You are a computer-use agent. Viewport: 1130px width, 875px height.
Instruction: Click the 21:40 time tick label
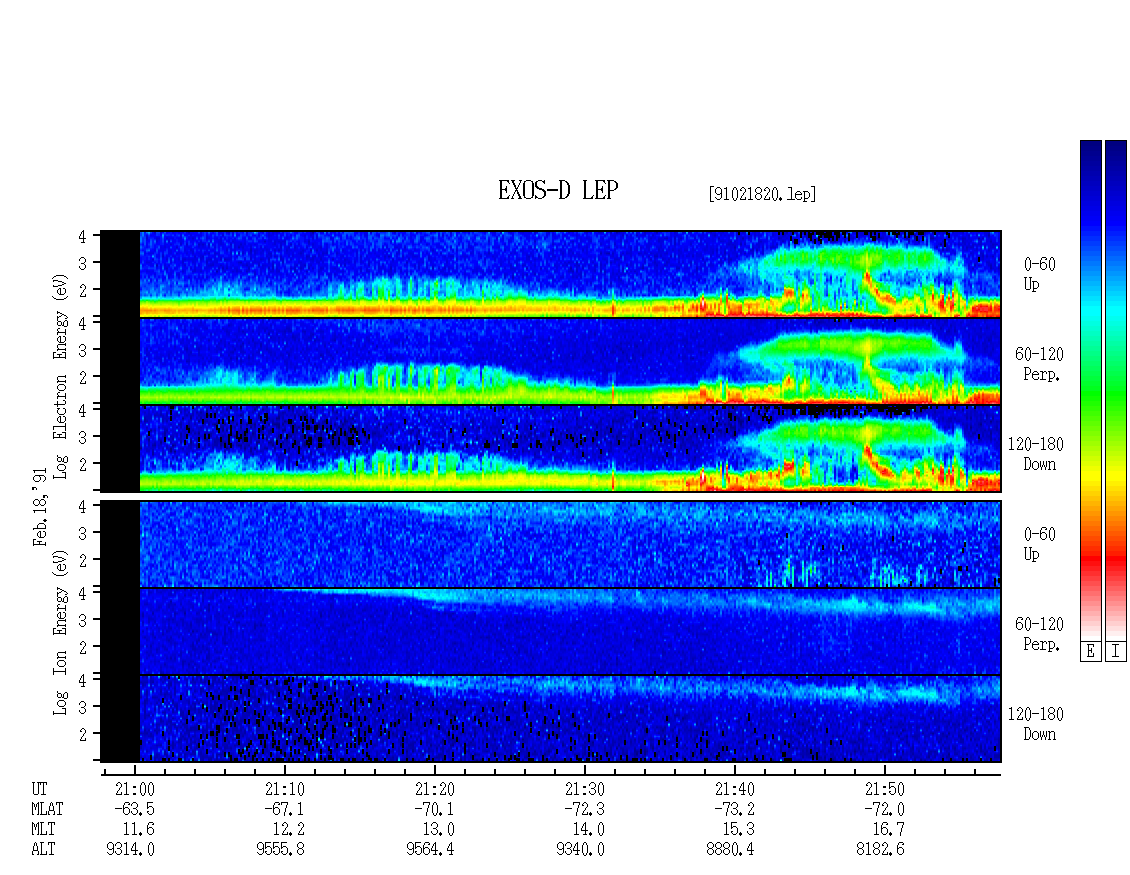pyautogui.click(x=734, y=789)
